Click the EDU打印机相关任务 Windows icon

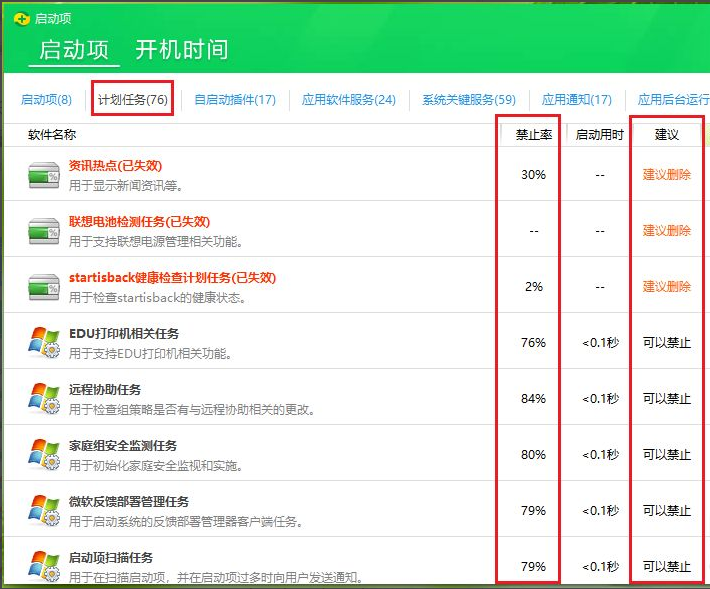[x=44, y=343]
